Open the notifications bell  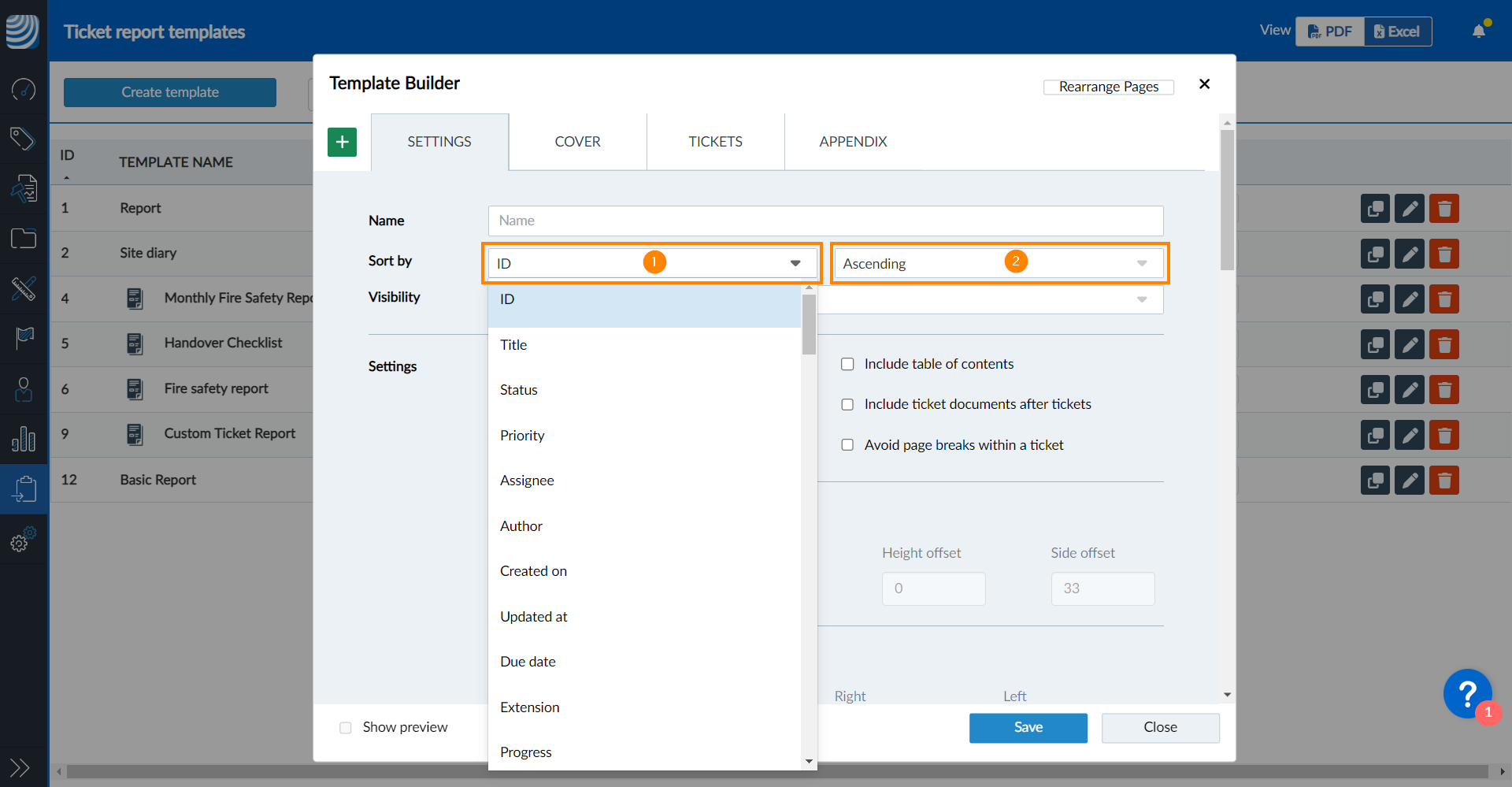pyautogui.click(x=1479, y=29)
